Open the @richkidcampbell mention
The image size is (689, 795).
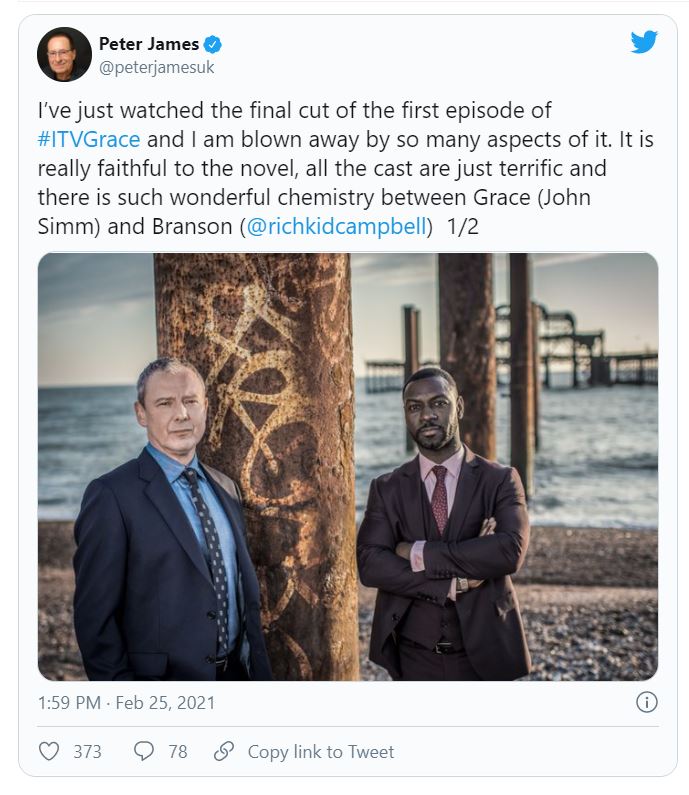(336, 227)
